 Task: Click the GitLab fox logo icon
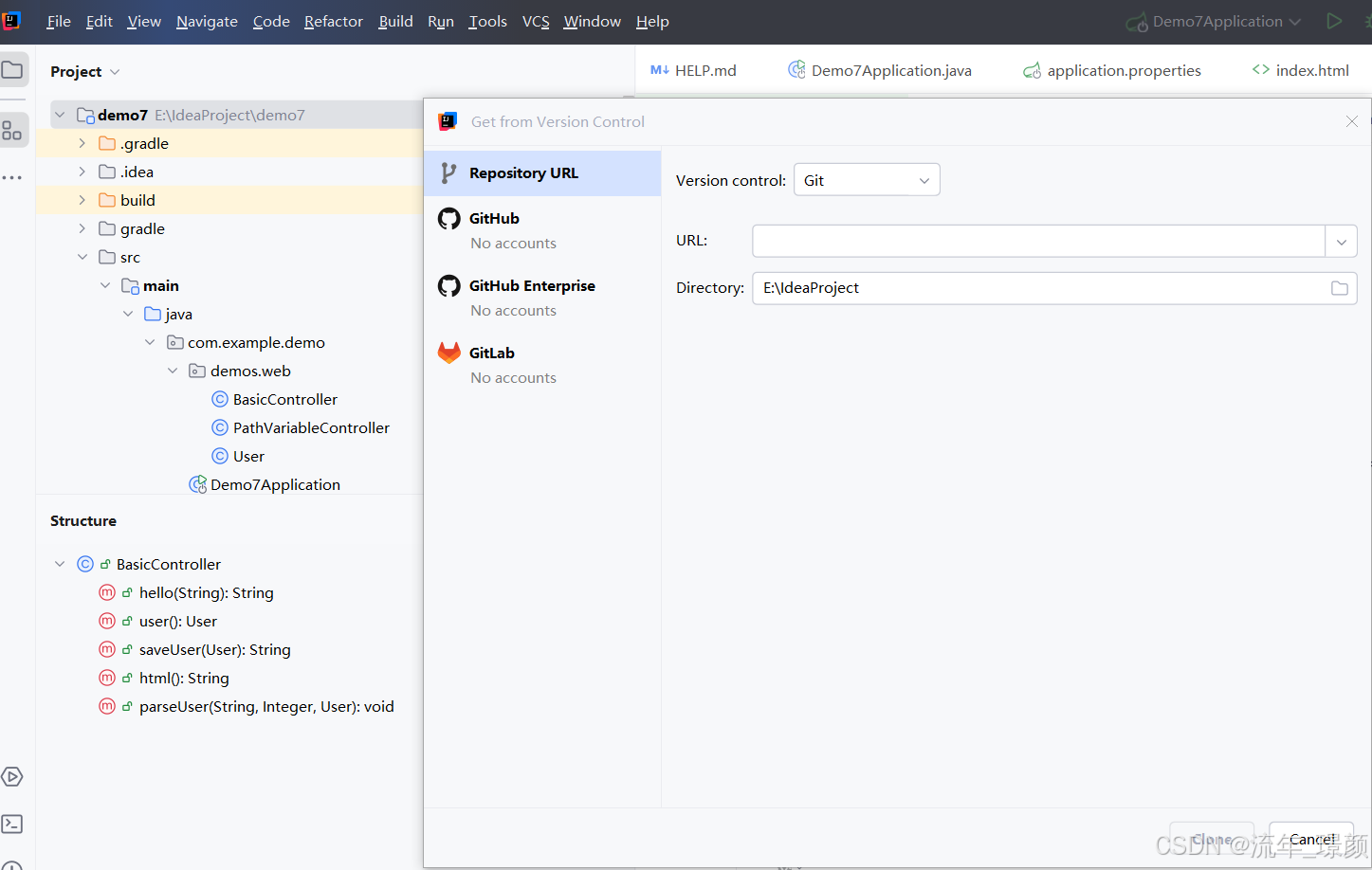(448, 353)
